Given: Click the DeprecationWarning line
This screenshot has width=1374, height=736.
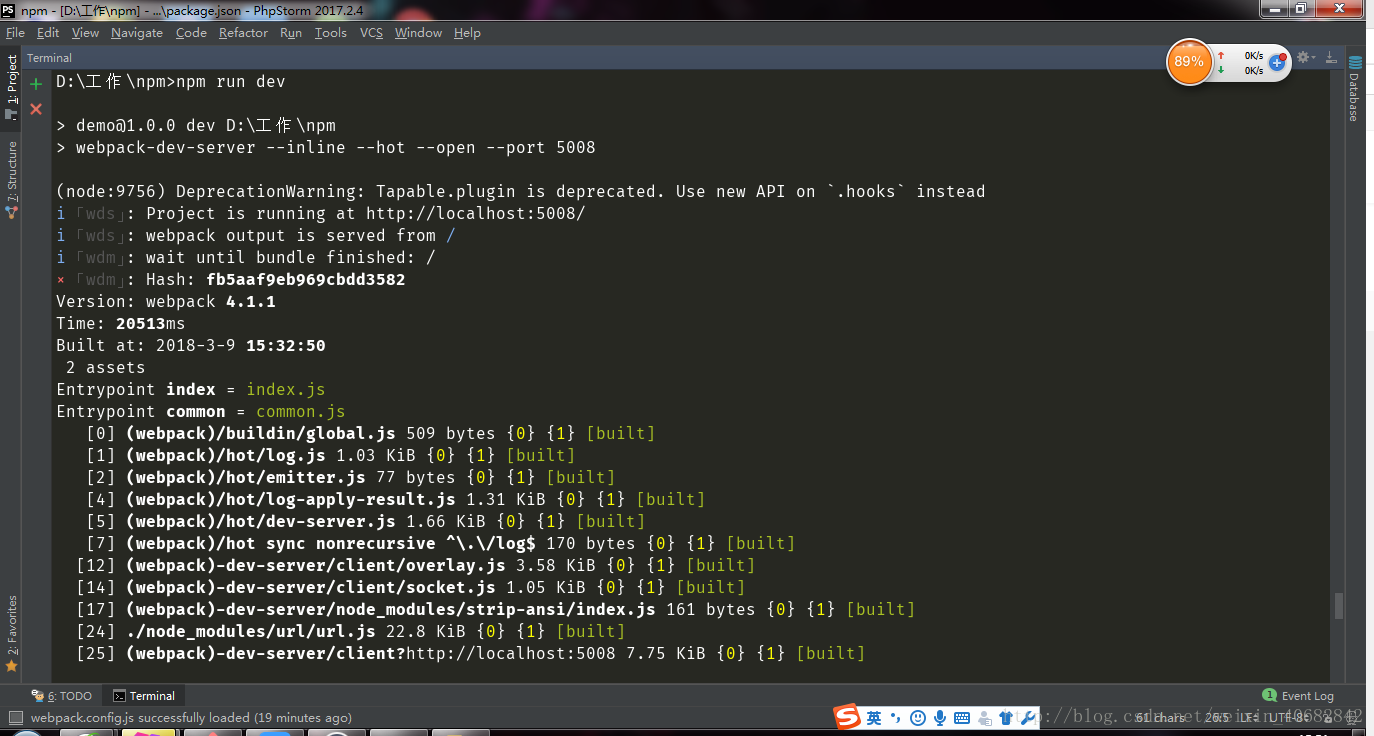Looking at the screenshot, I should pos(521,191).
